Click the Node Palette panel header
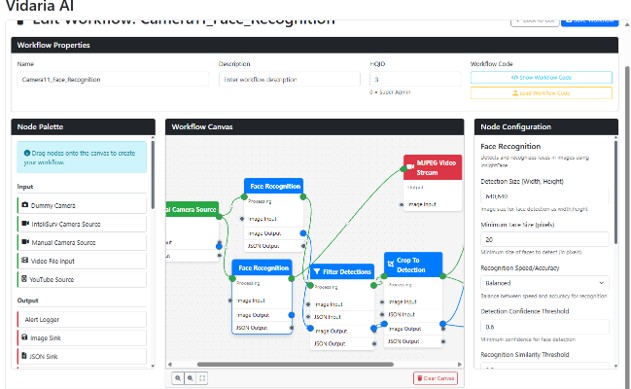This screenshot has height=389, width=631. pos(83,127)
